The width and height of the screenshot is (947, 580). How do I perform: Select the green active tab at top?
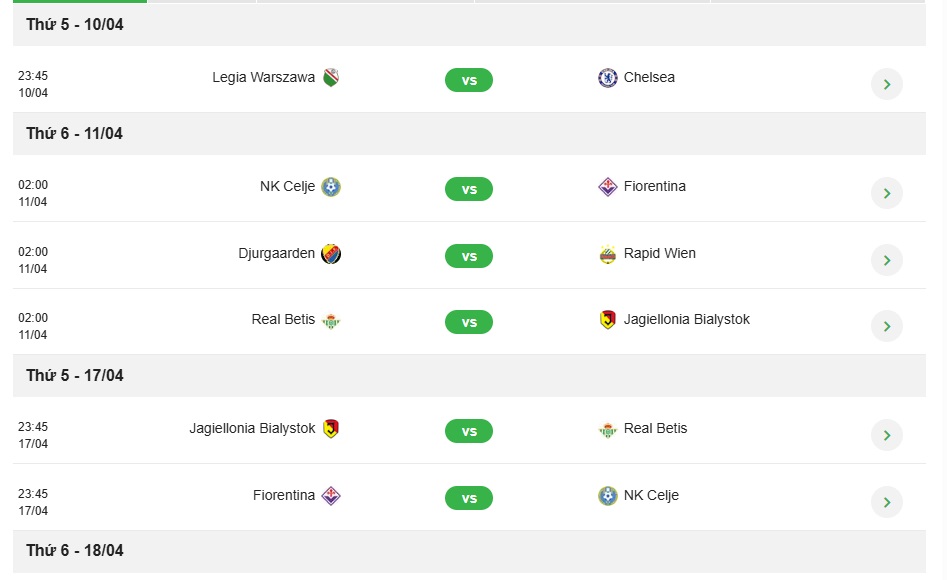click(80, 1)
